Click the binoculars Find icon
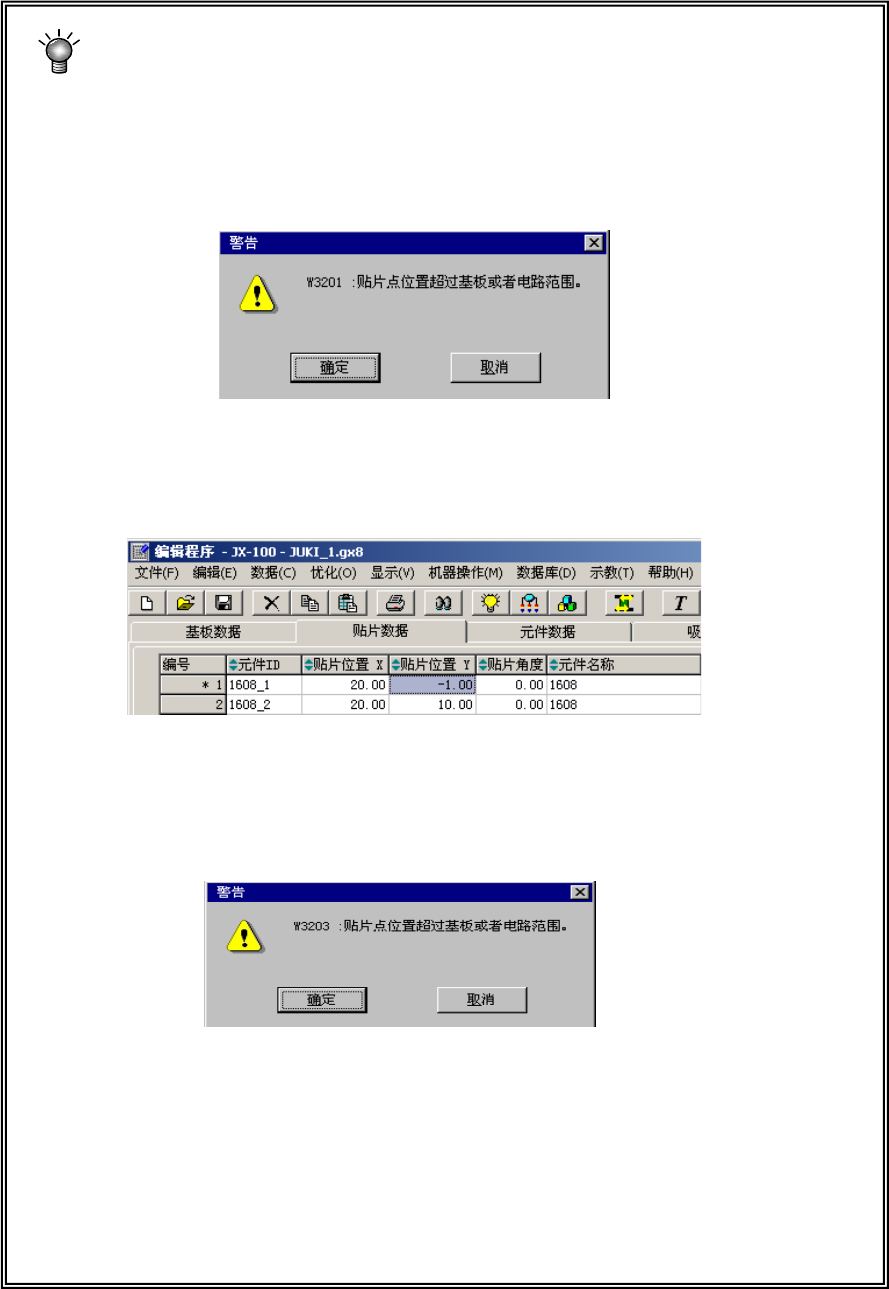This screenshot has height=1289, width=889. tap(443, 603)
